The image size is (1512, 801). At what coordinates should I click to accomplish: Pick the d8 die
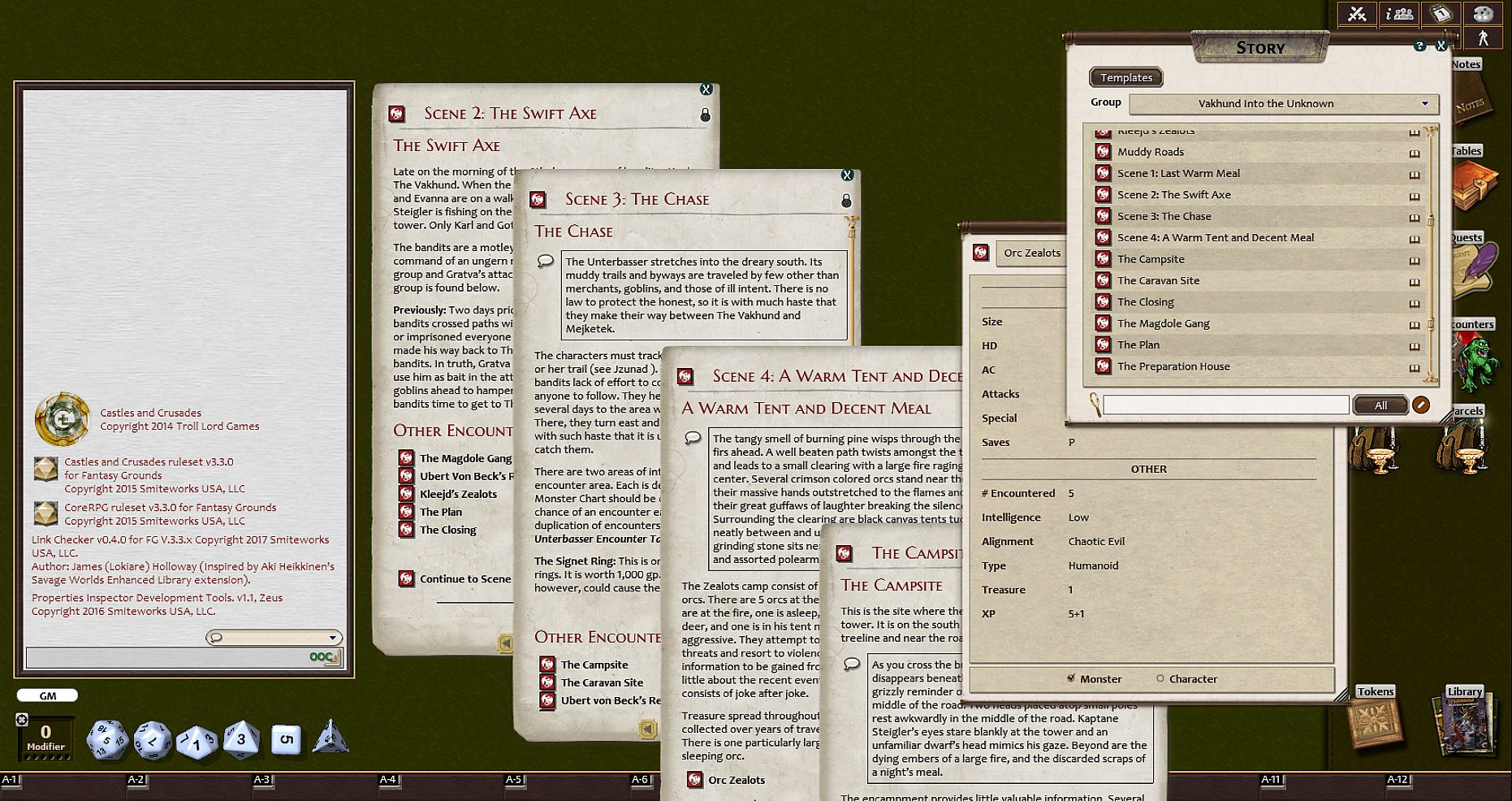click(x=241, y=738)
